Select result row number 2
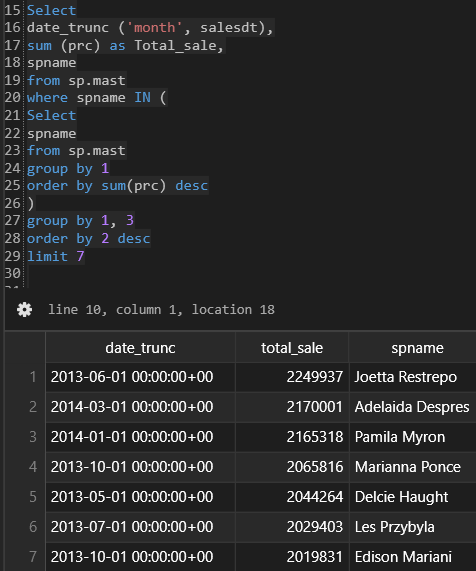Screen dimensions: 476x571 (x=33, y=407)
